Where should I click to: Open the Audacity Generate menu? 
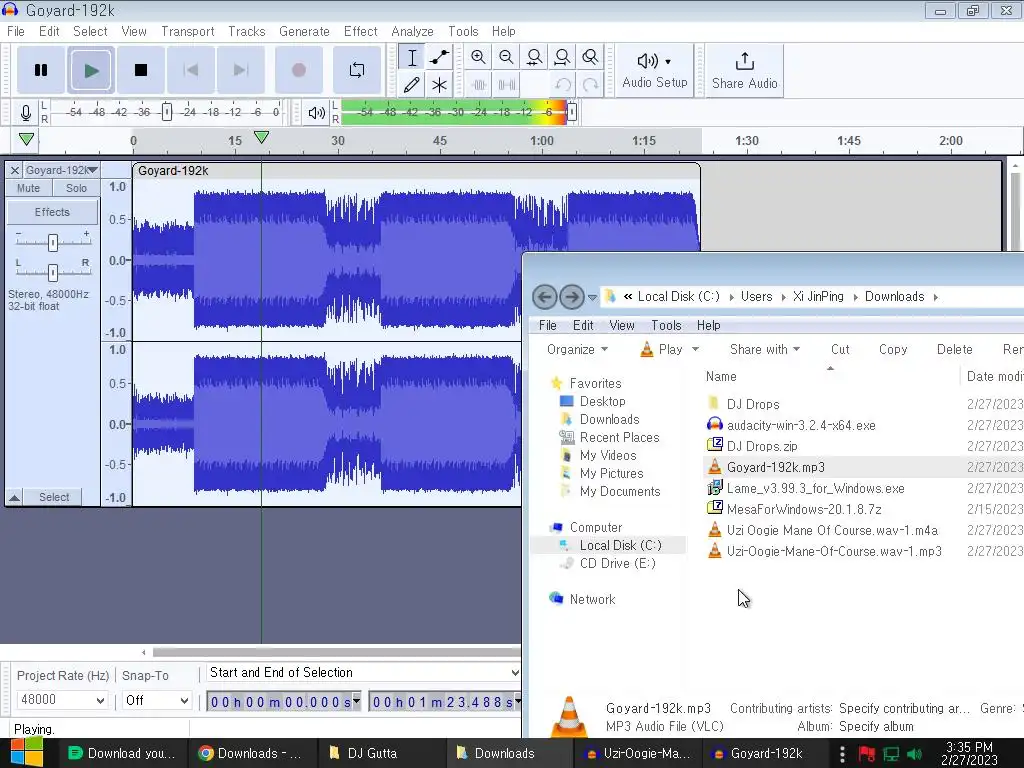[x=304, y=31]
